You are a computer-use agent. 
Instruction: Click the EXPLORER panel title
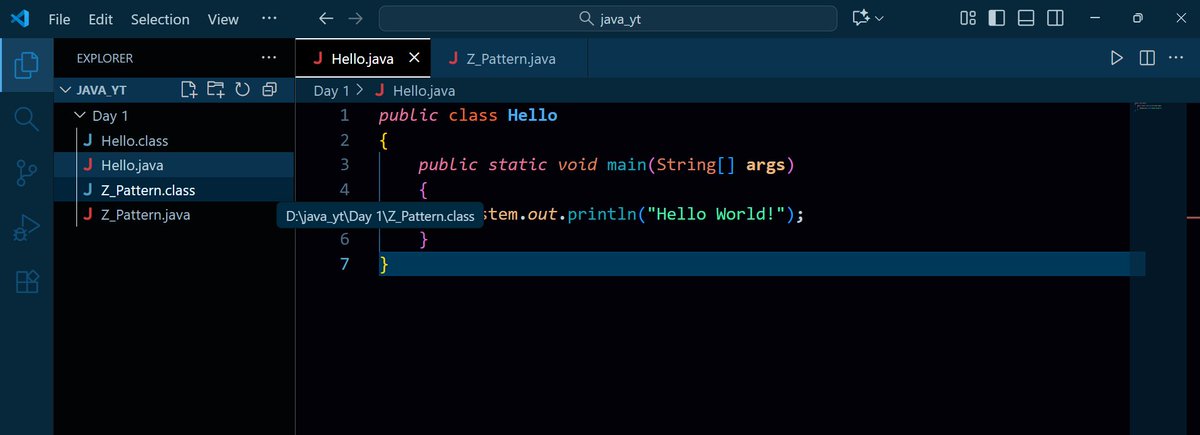[x=105, y=58]
